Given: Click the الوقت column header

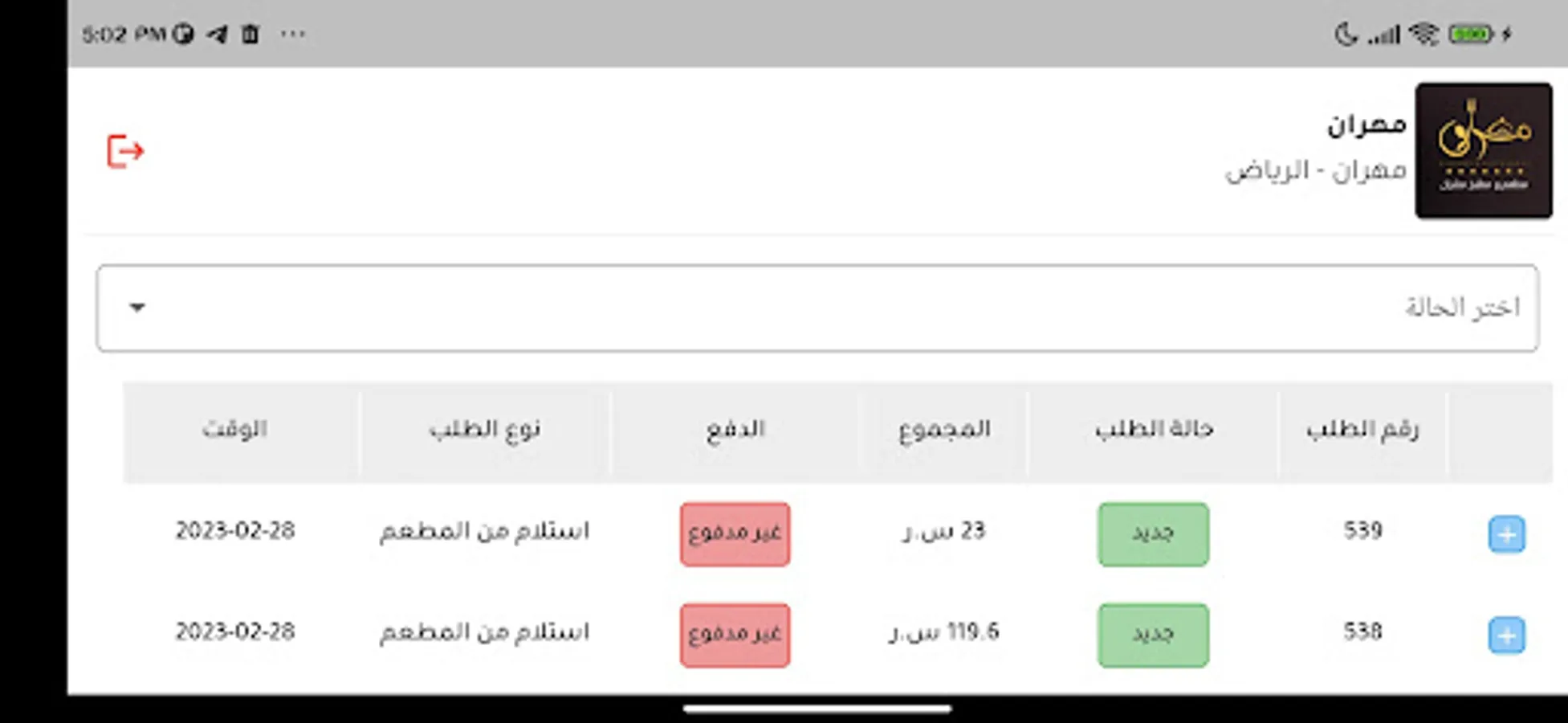Looking at the screenshot, I should click(x=234, y=430).
